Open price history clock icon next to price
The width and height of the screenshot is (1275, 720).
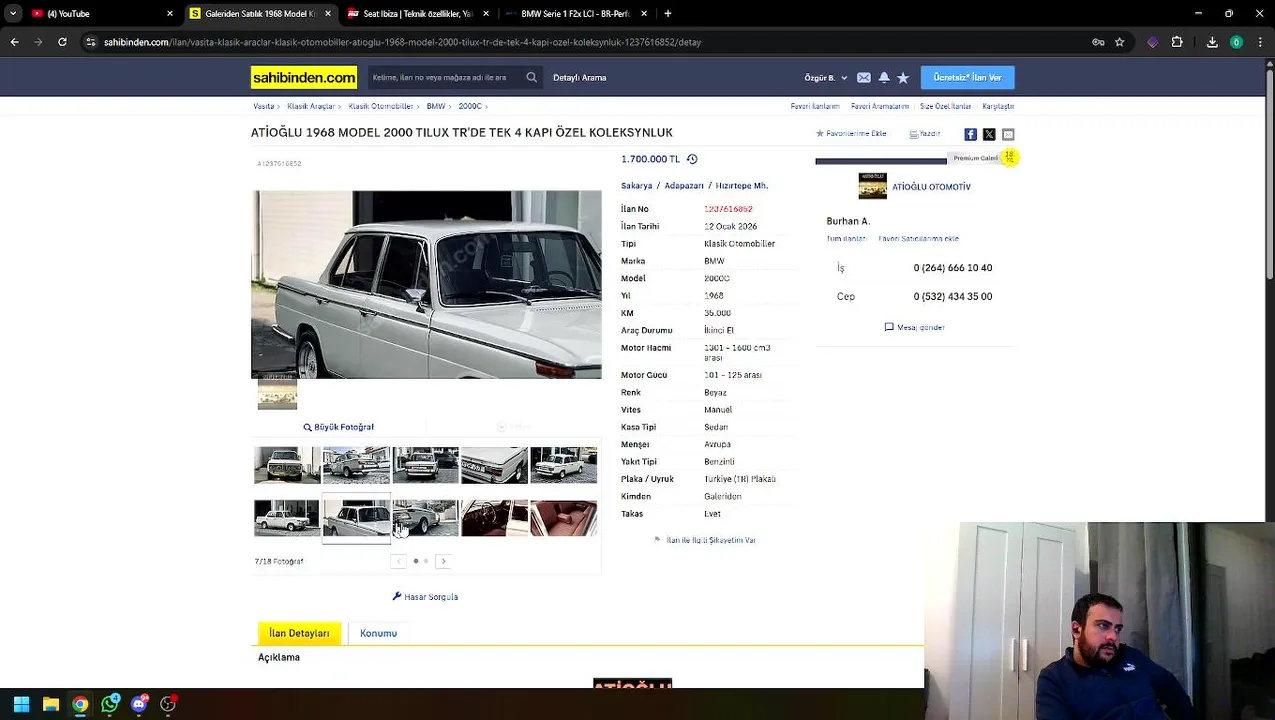(x=692, y=159)
